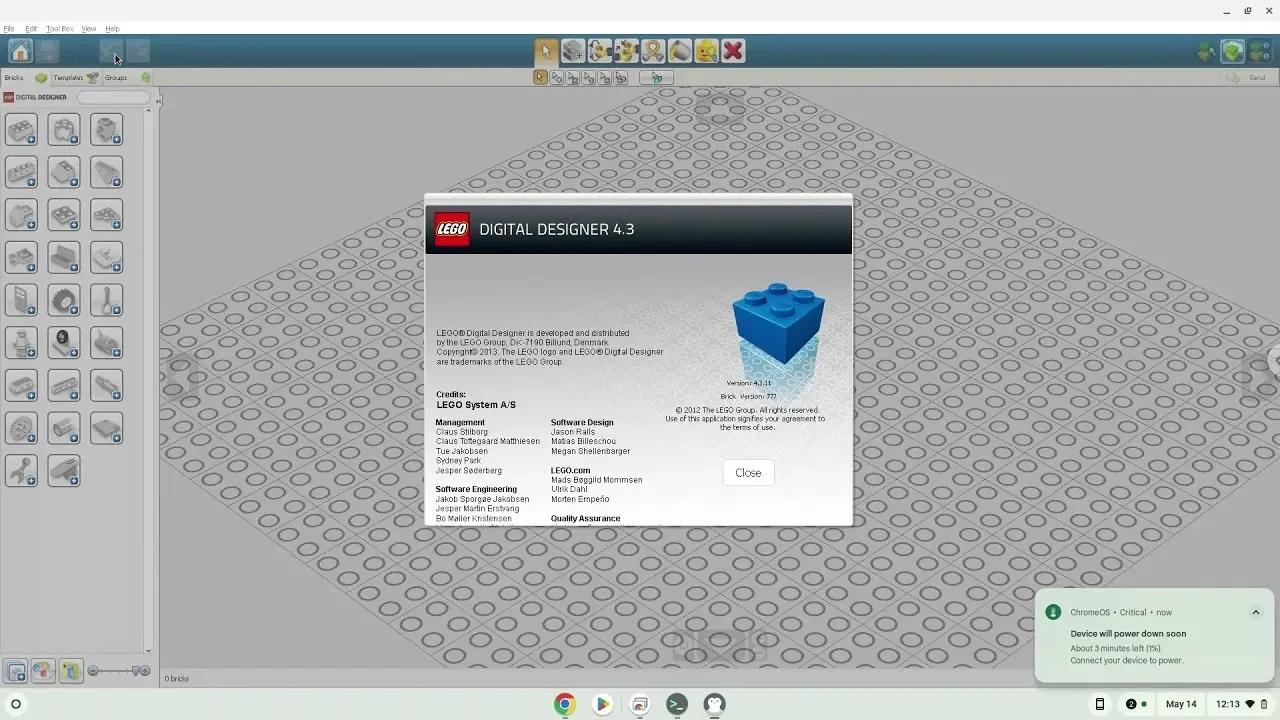Click the "Version: 4.3.11" text
1280x720 pixels.
[x=749, y=383]
